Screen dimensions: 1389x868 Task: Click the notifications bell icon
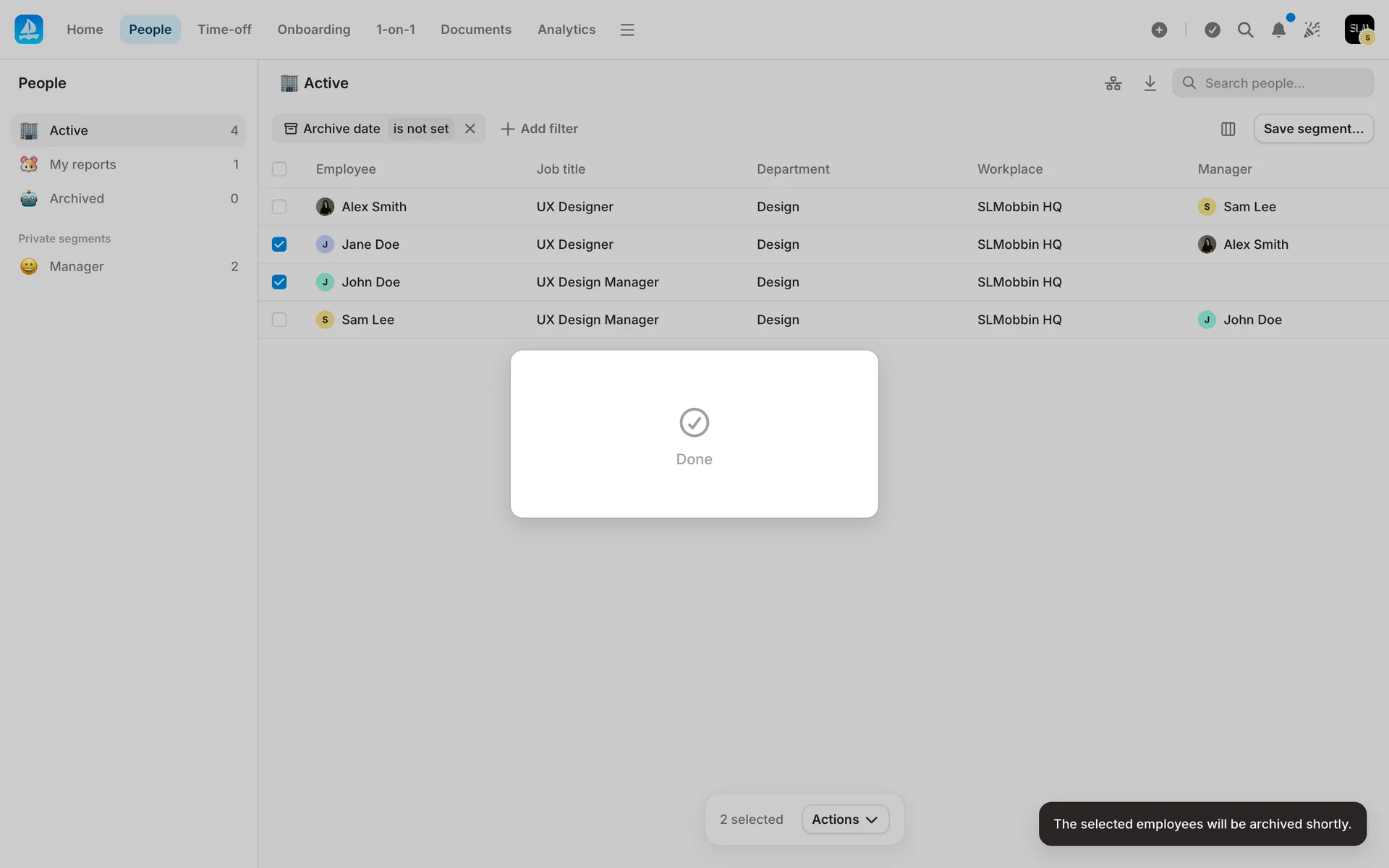coord(1278,30)
